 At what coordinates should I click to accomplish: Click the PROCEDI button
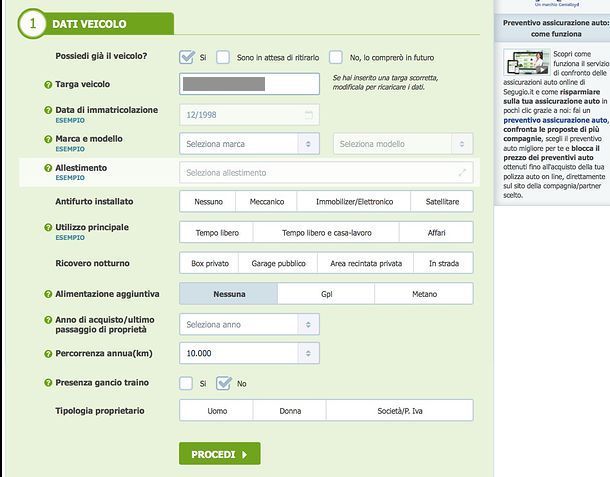pyautogui.click(x=220, y=454)
